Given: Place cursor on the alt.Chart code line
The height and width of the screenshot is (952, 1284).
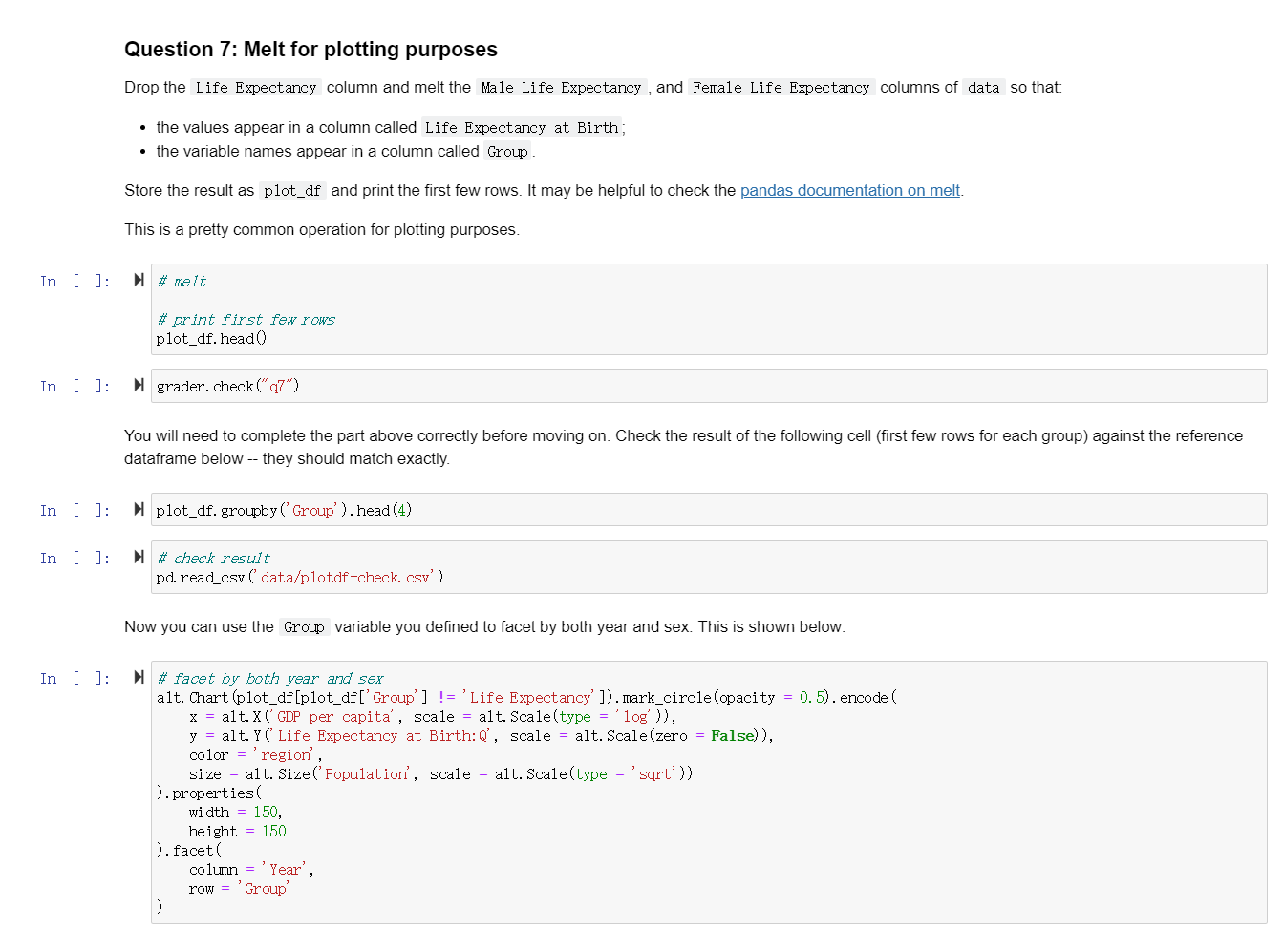Looking at the screenshot, I should tap(525, 698).
